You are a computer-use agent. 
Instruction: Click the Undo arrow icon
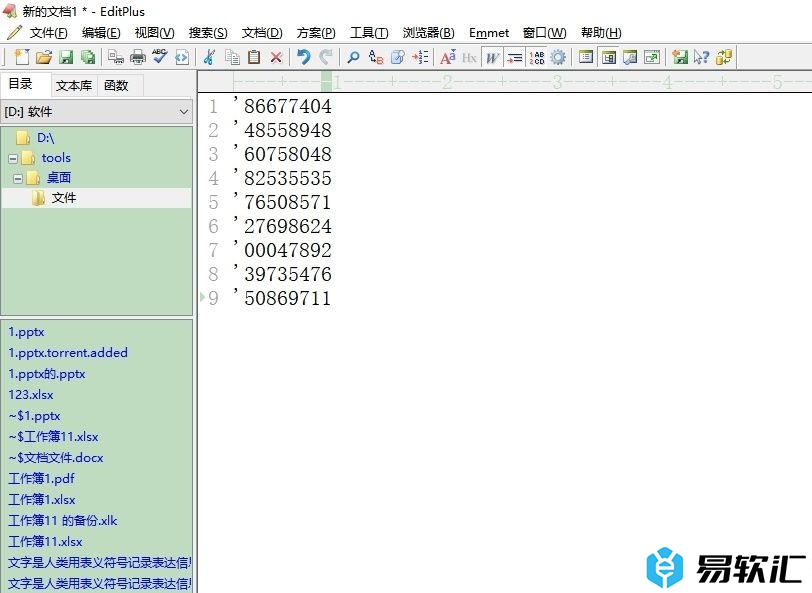[303, 57]
